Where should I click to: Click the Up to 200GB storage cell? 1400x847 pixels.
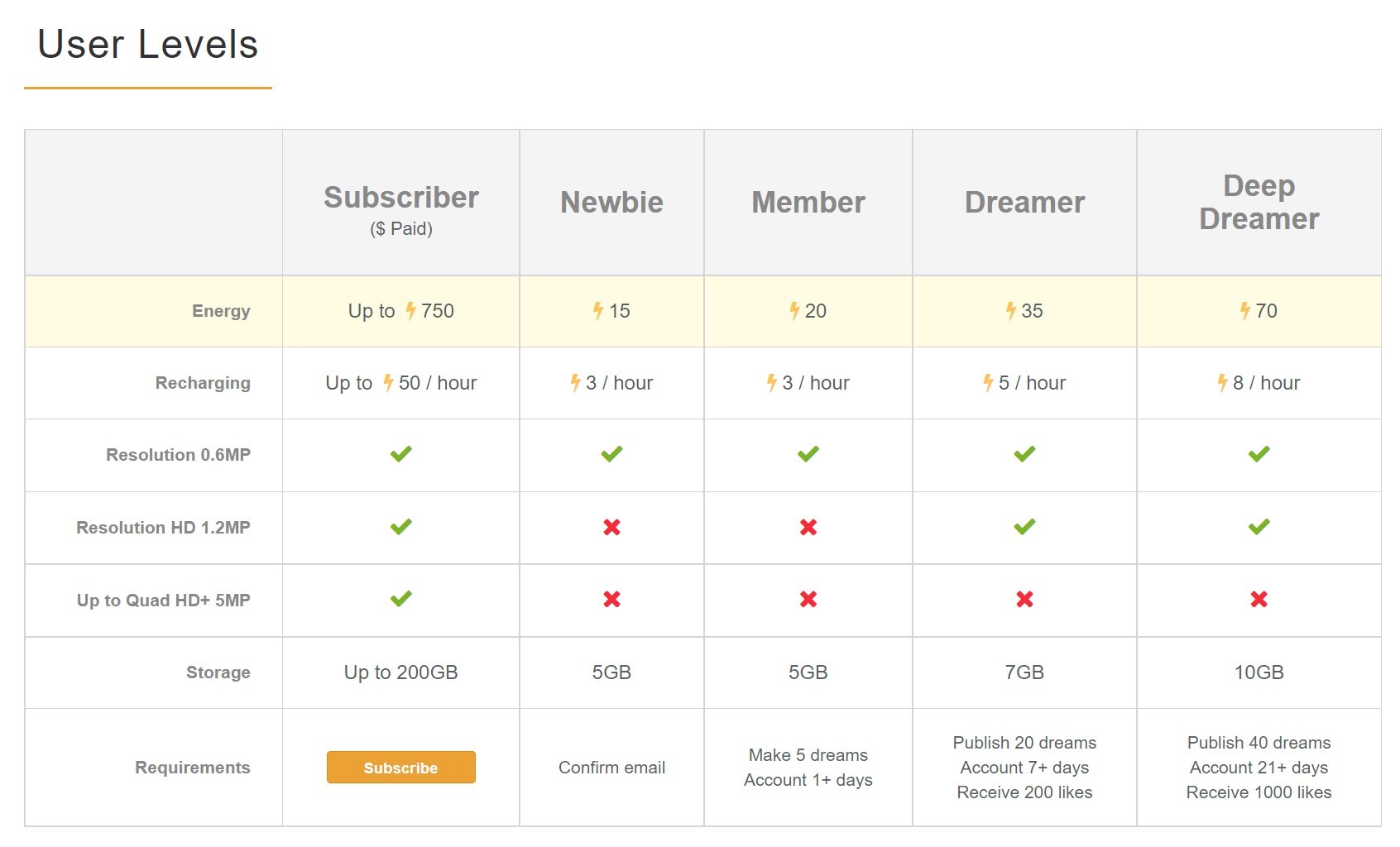[x=401, y=672]
